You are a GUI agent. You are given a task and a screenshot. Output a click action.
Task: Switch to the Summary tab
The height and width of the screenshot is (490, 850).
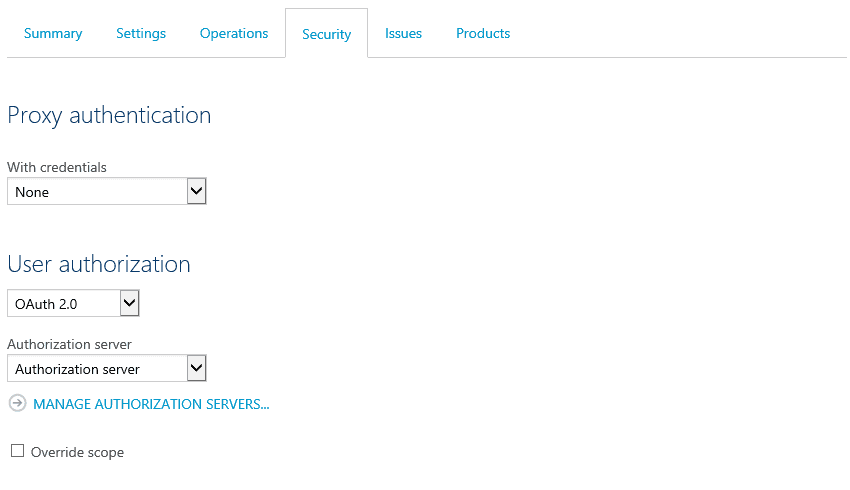tap(53, 33)
